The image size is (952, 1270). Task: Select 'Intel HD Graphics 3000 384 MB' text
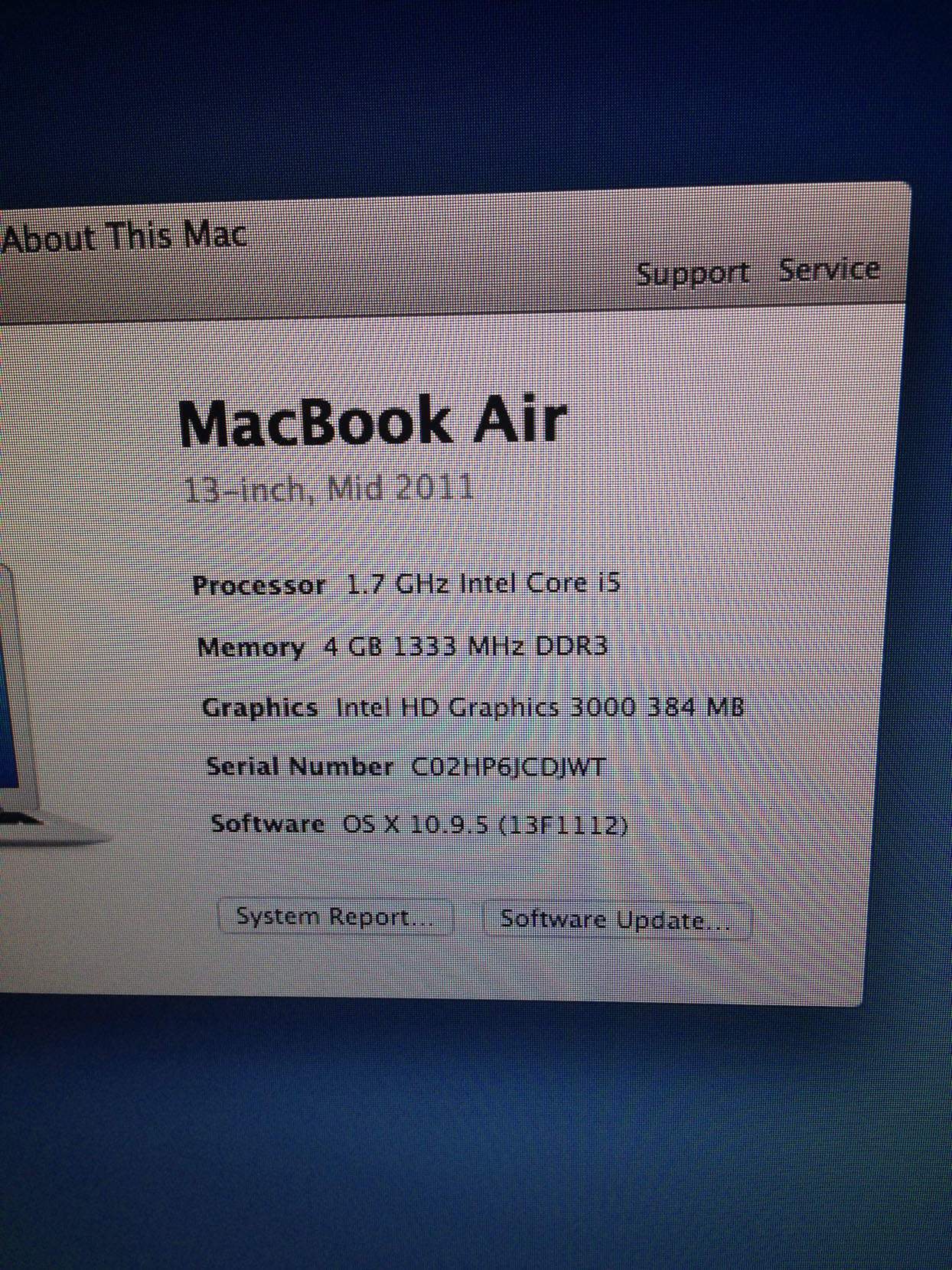tap(540, 707)
